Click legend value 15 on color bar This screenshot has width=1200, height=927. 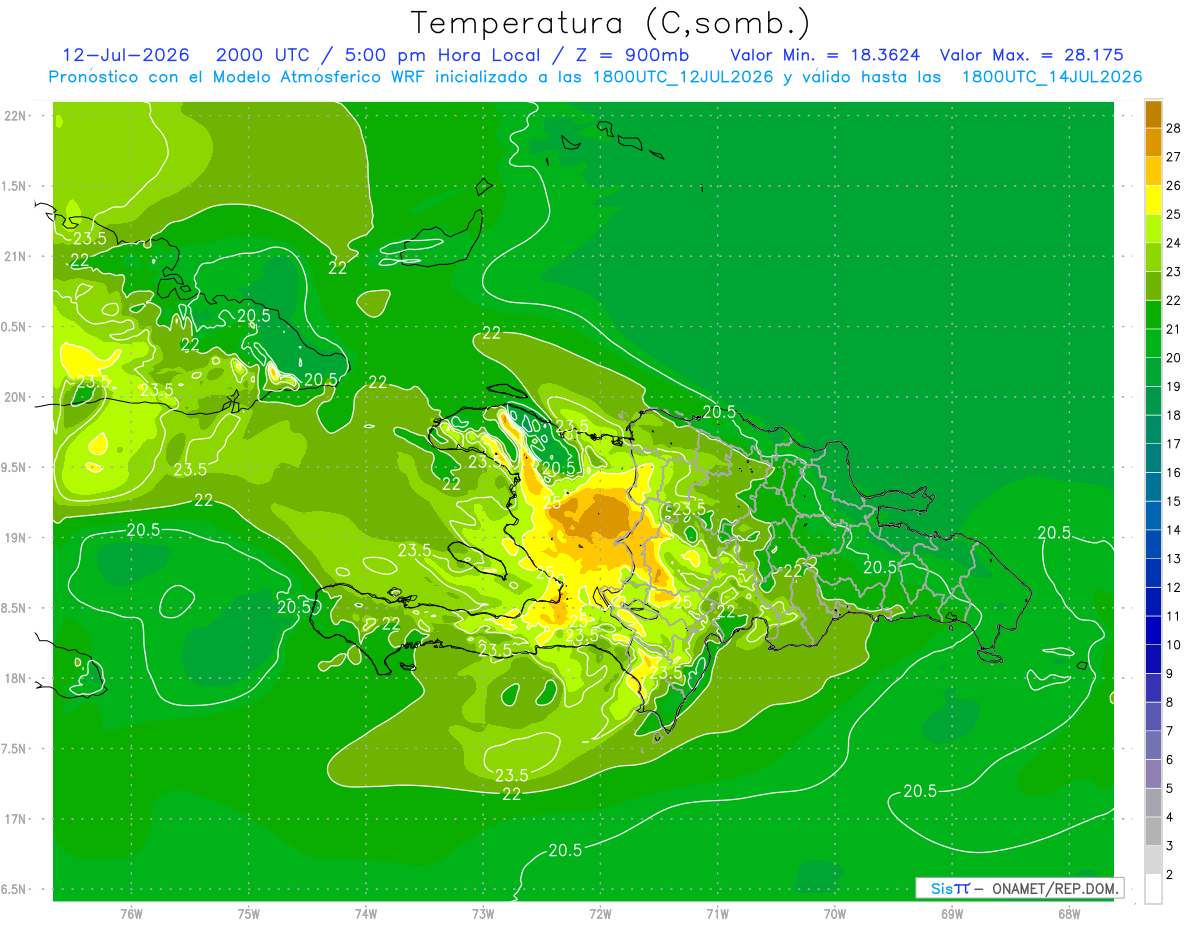click(x=1174, y=501)
